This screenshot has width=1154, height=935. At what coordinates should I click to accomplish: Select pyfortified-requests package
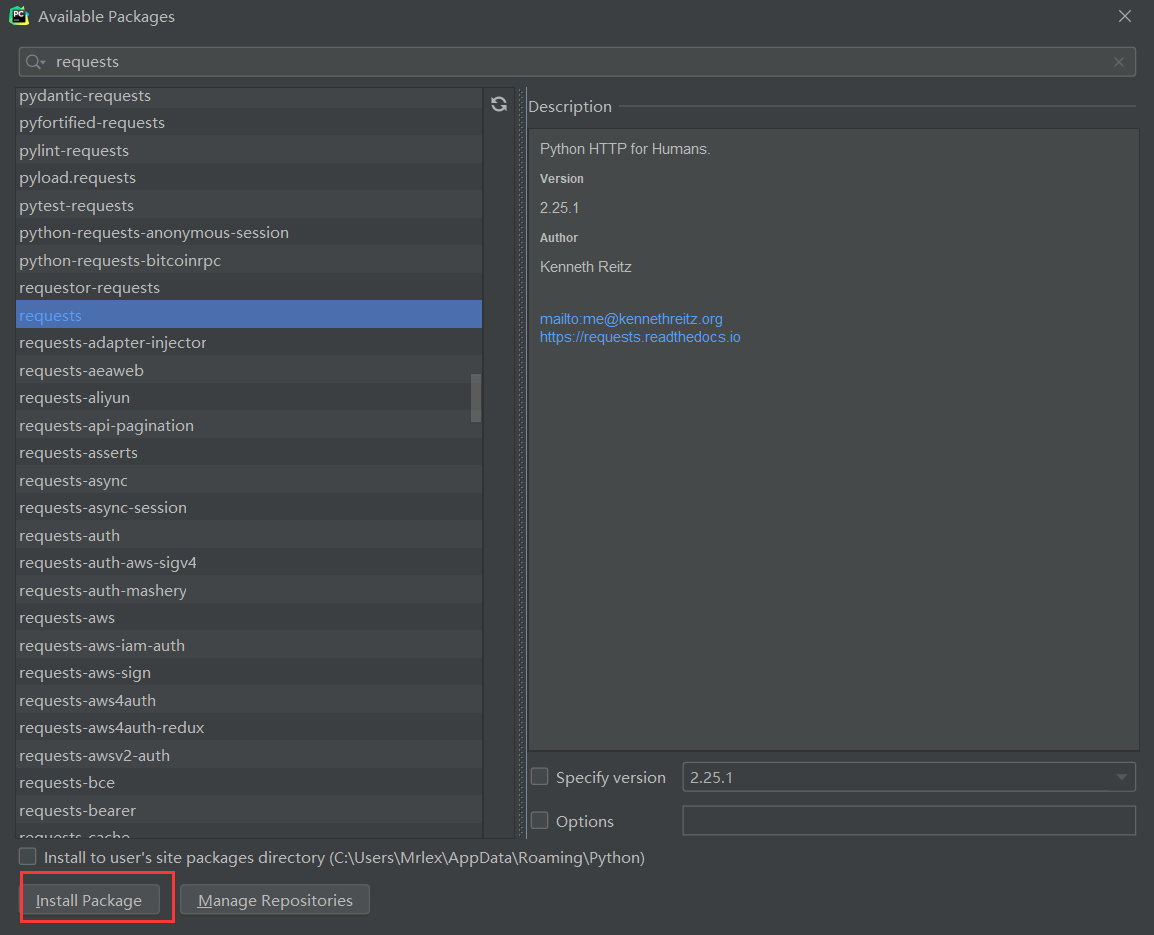coord(249,123)
